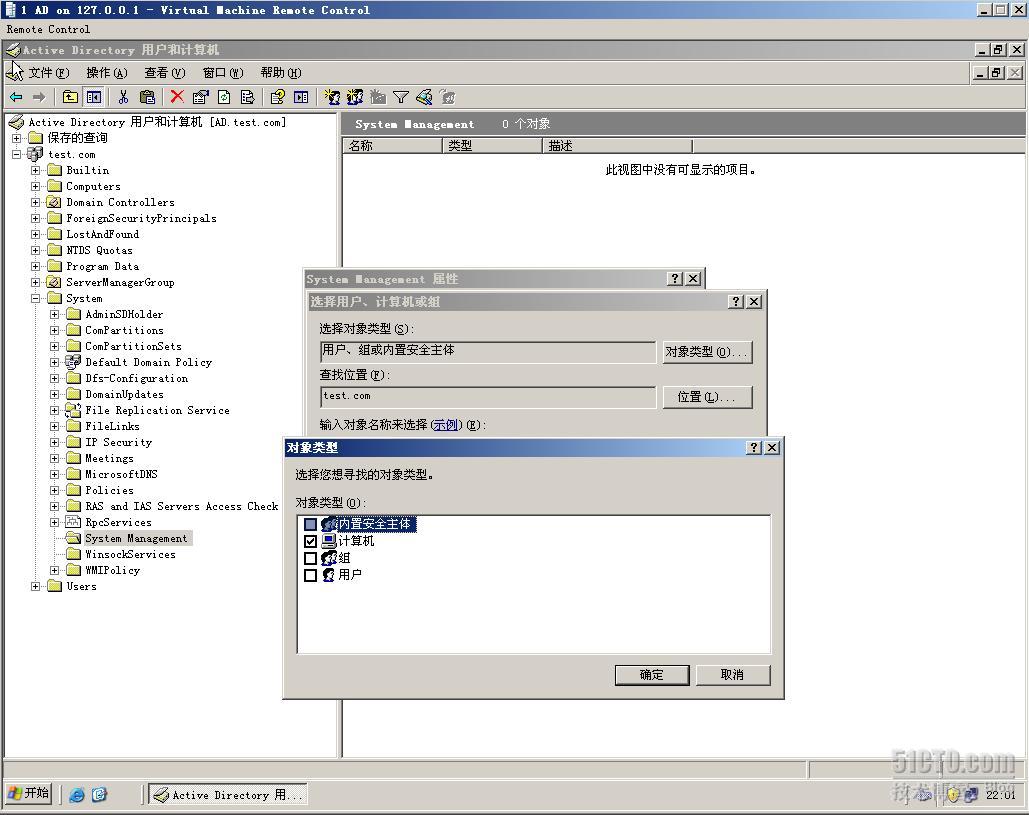Viewport: 1029px width, 815px height.
Task: Toggle the 内置安全主体 checkbox
Action: [310, 524]
